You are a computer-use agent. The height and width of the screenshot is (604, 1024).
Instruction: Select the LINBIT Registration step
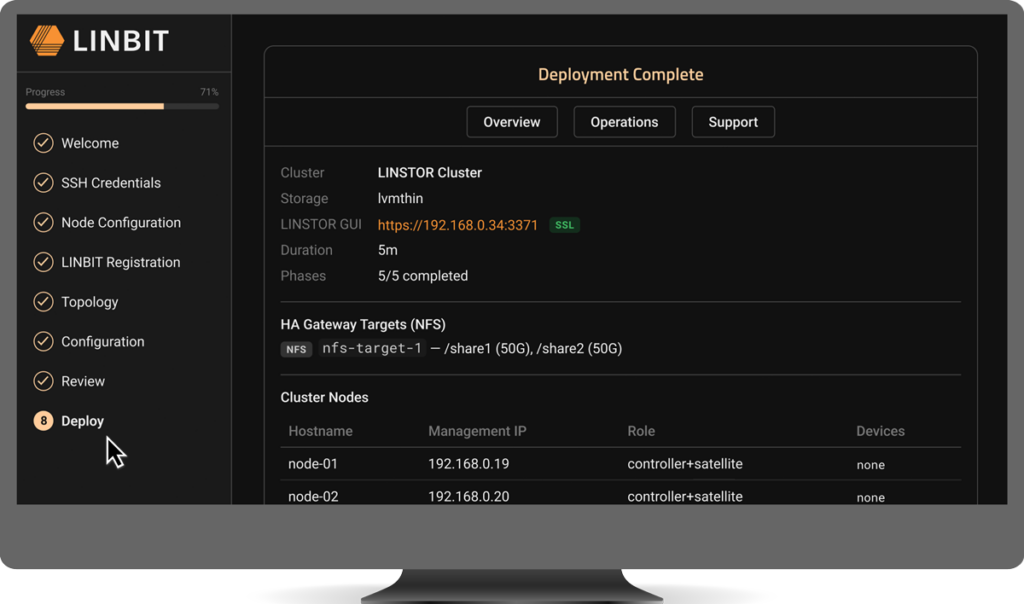121,262
